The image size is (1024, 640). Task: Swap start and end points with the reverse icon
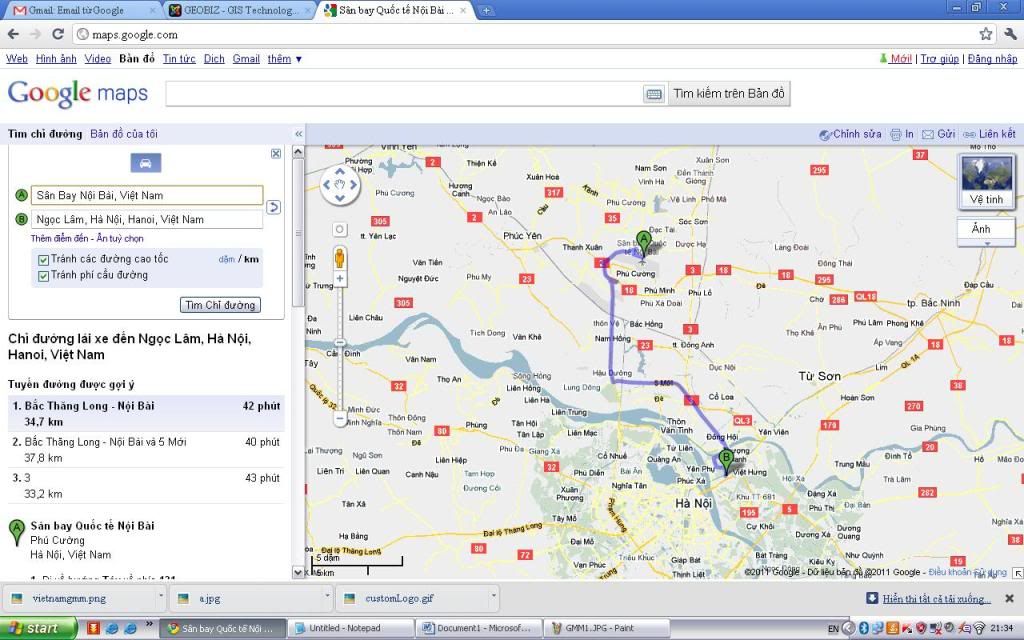point(274,207)
